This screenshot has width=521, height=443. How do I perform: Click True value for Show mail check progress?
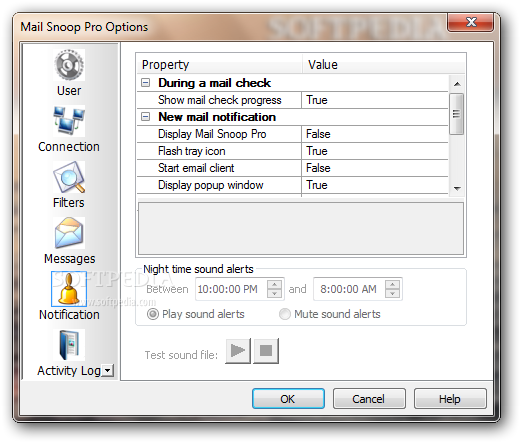pyautogui.click(x=375, y=100)
